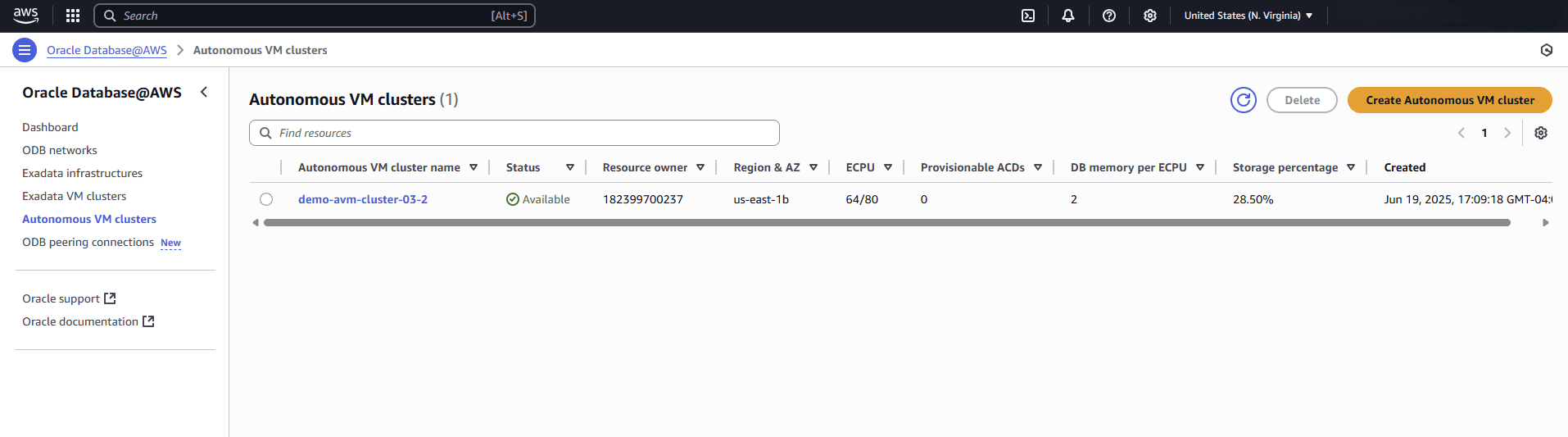1568x437 pixels.
Task: Click the Available status check icon
Action: tap(513, 199)
